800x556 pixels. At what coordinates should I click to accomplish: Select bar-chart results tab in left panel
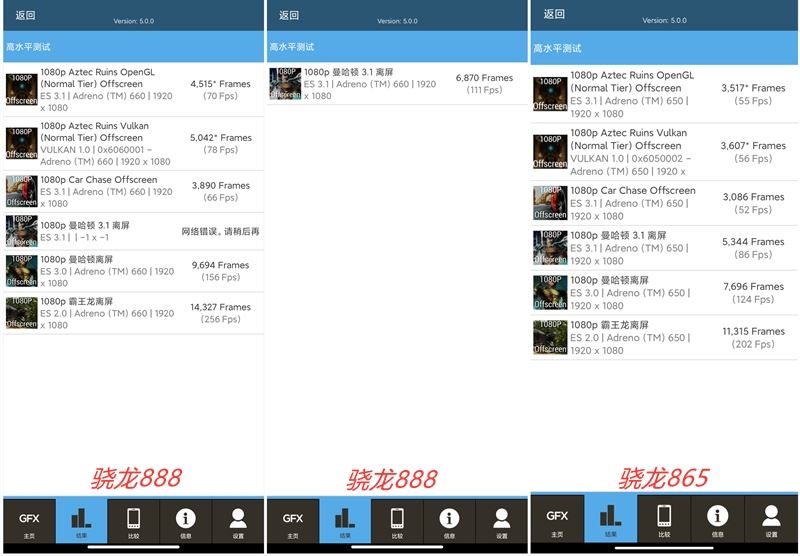[82, 521]
